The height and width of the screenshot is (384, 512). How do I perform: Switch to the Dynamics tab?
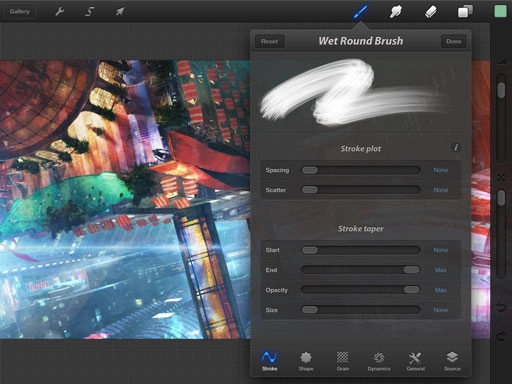pyautogui.click(x=379, y=361)
